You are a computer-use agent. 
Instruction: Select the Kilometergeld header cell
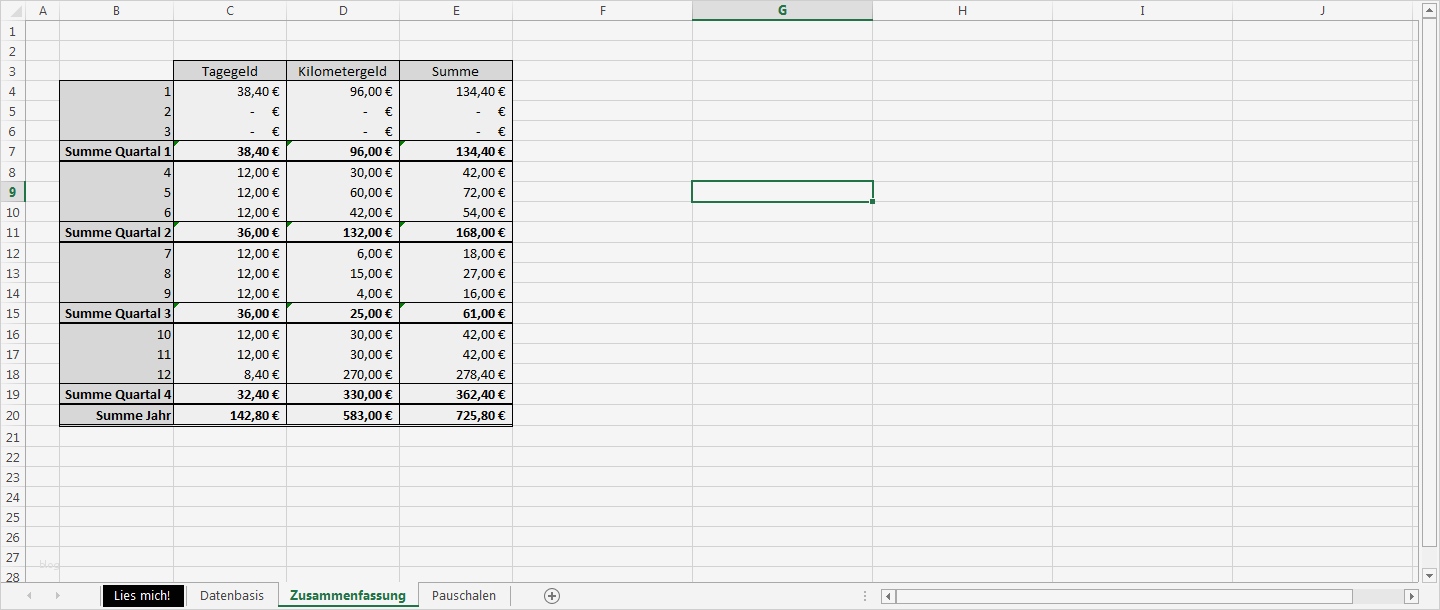pyautogui.click(x=343, y=71)
